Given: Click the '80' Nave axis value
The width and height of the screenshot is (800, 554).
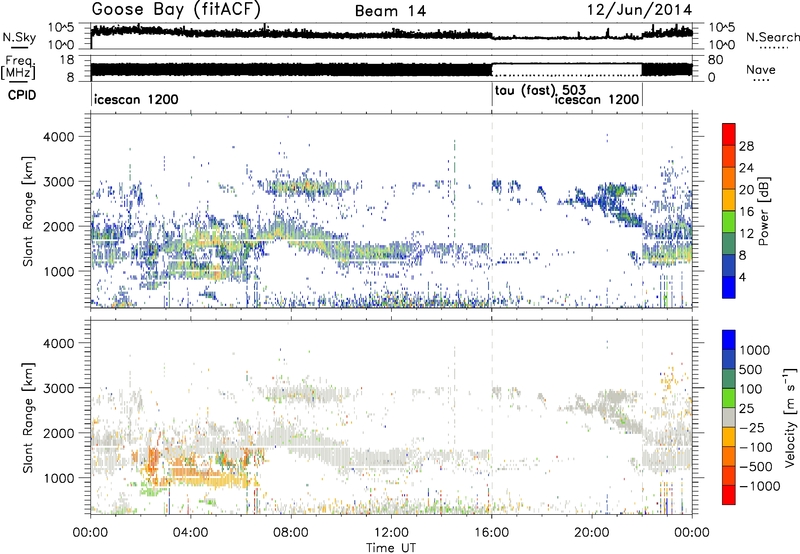Looking at the screenshot, I should 715,60.
